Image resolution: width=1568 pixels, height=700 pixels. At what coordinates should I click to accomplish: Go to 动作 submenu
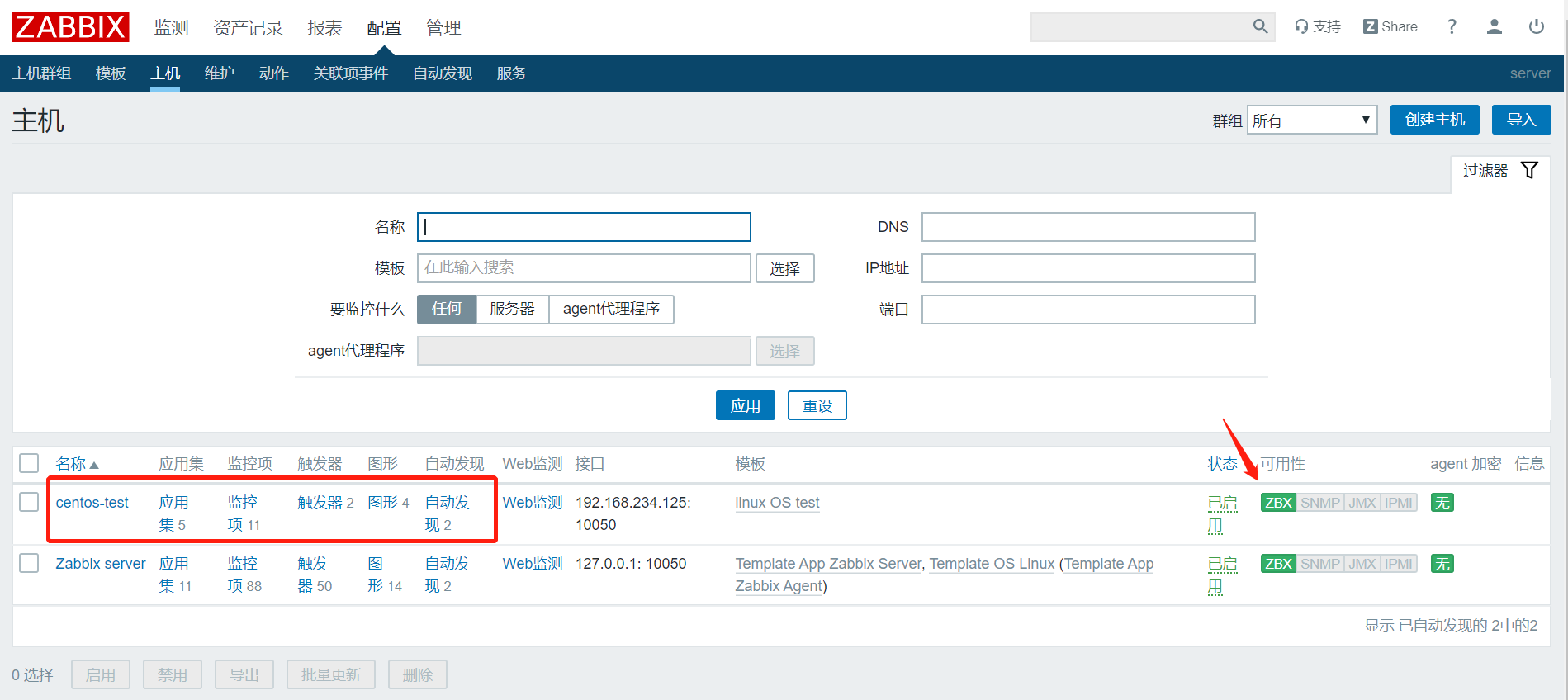click(274, 73)
